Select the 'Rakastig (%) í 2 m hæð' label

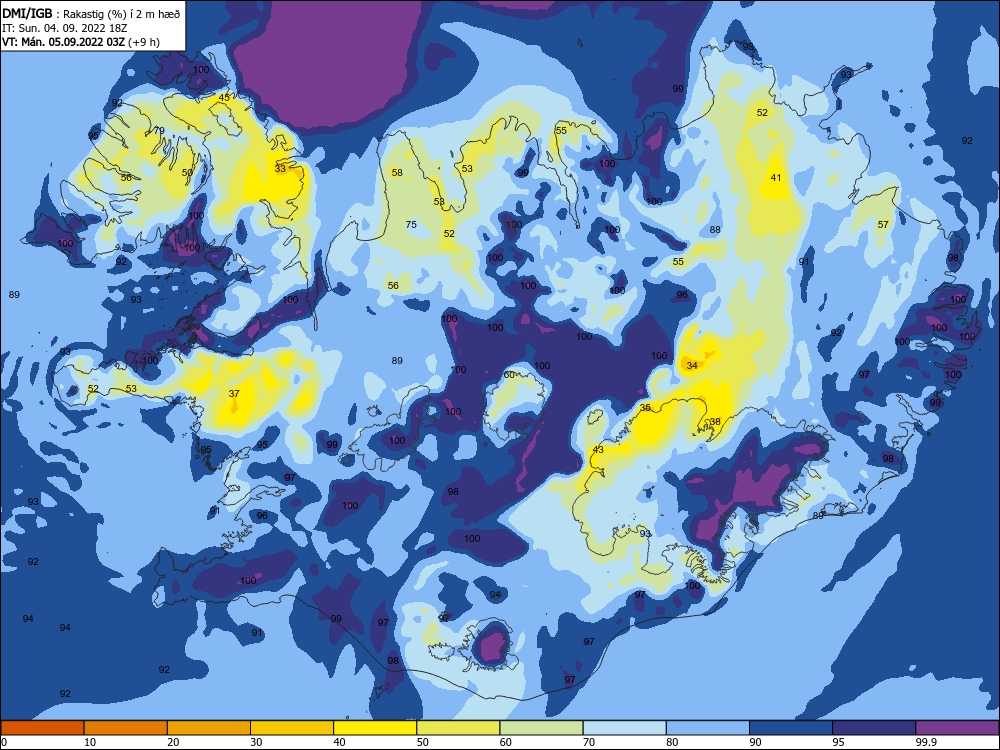click(x=122, y=14)
